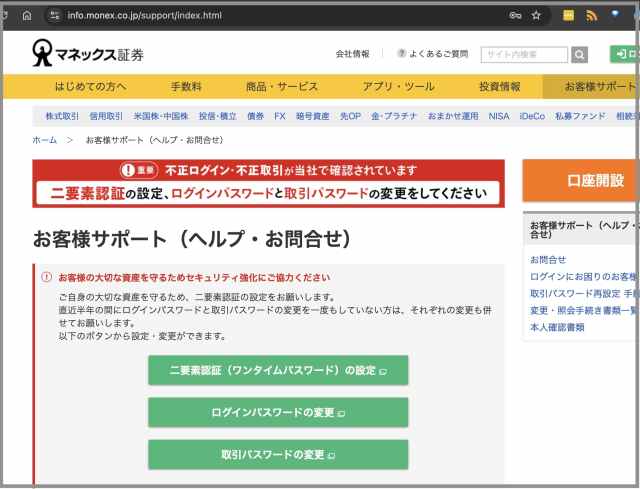This screenshot has height=489, width=640.
Task: Click the ログインパスワードの変更 button
Action: (x=278, y=412)
